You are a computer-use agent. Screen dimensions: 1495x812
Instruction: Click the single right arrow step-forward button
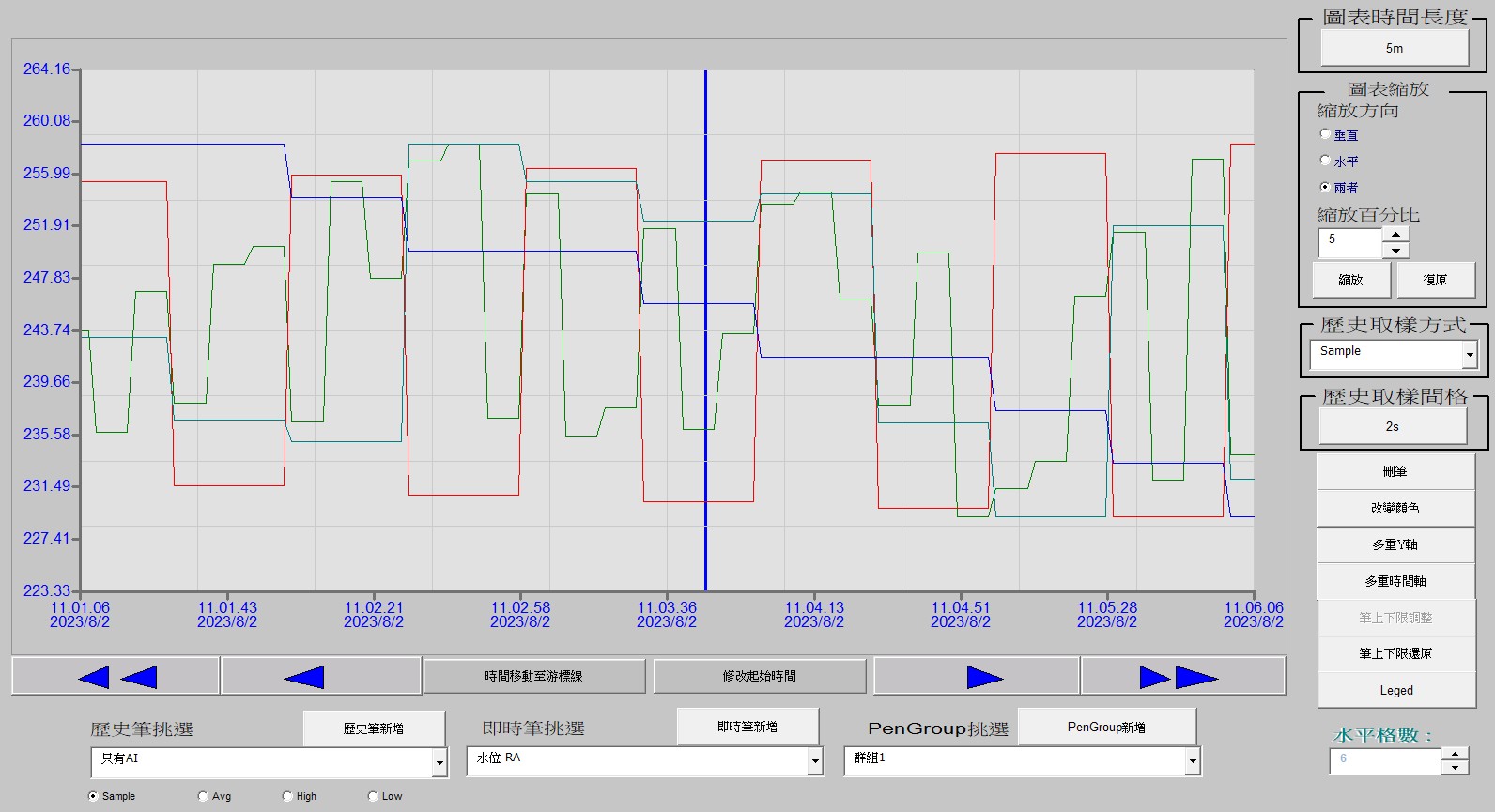pyautogui.click(x=977, y=676)
